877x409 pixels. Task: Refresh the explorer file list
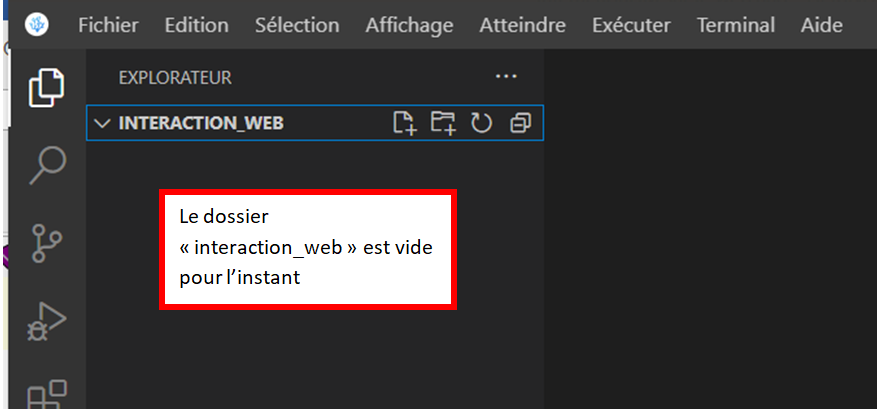click(x=482, y=123)
